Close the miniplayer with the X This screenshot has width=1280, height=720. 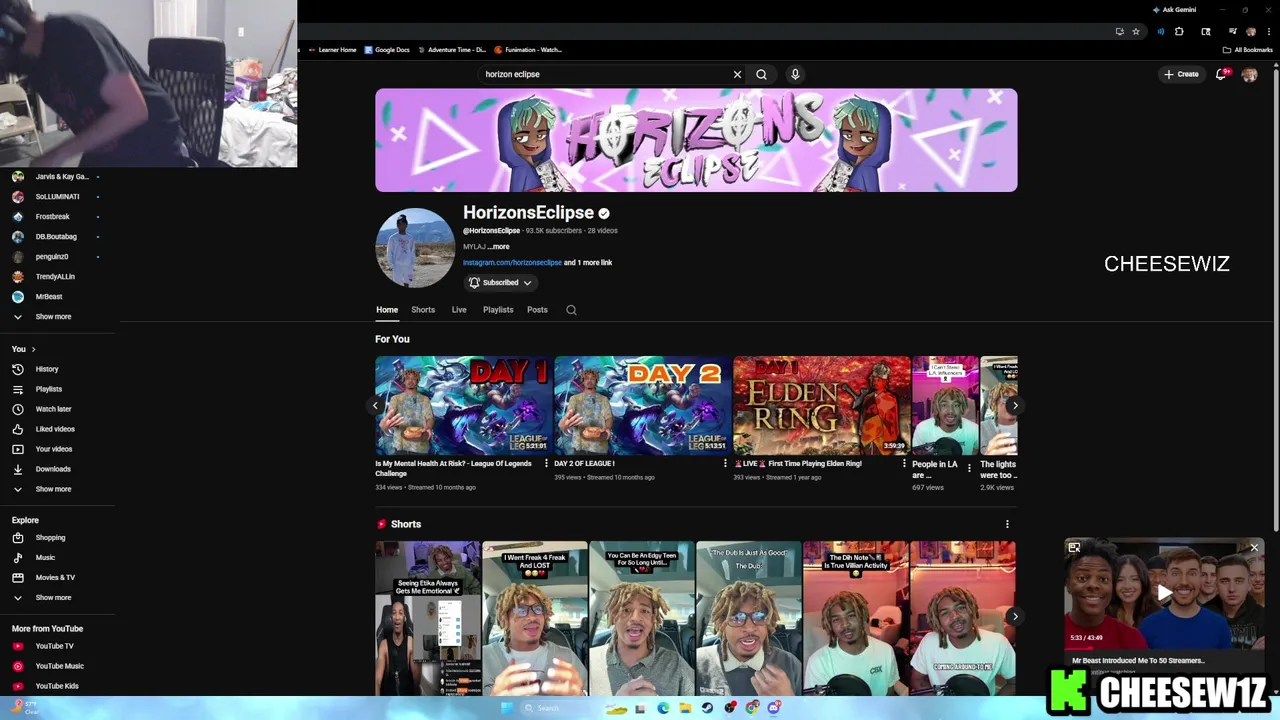tap(1254, 548)
